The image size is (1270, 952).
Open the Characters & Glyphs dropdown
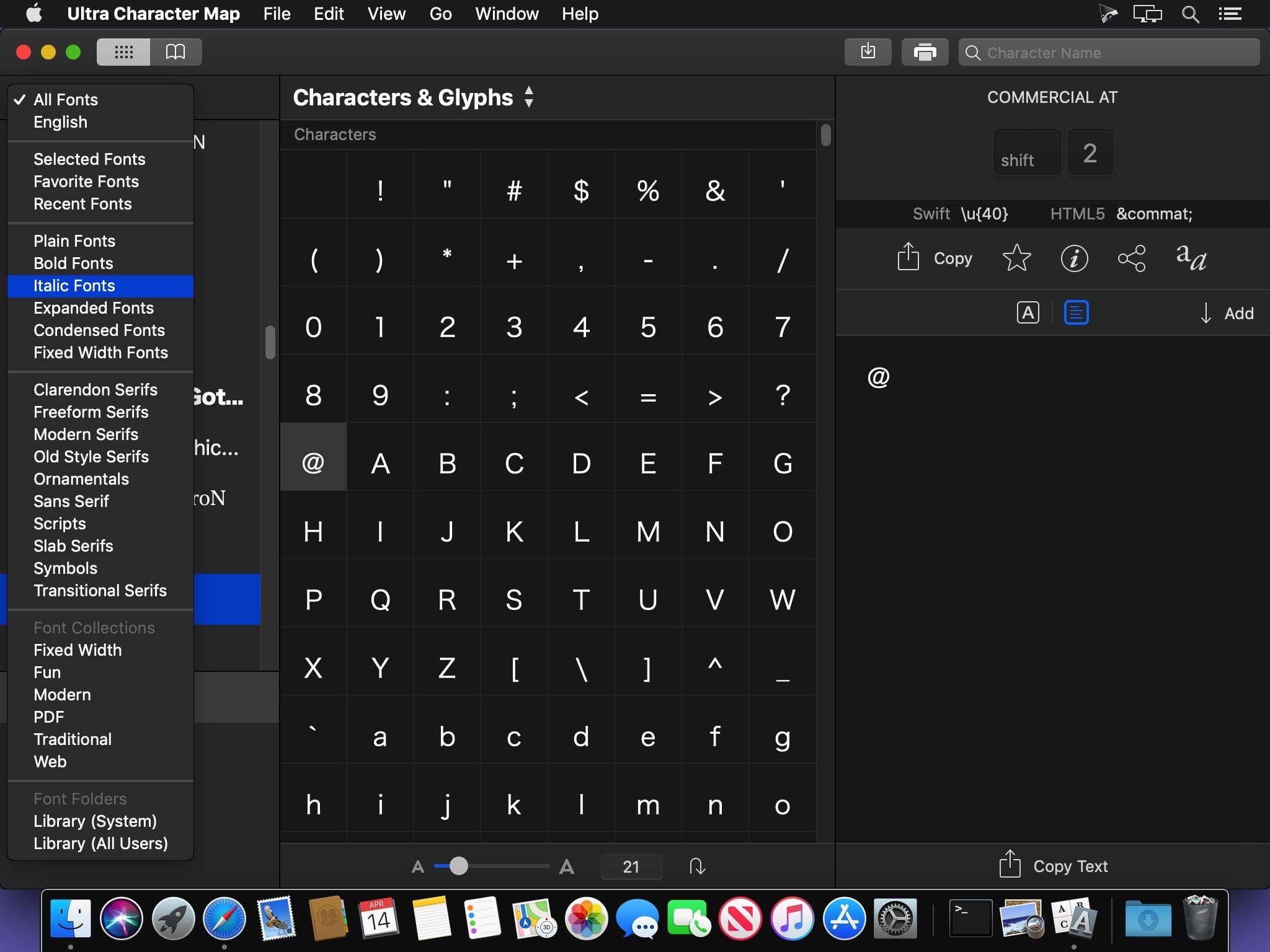click(x=414, y=97)
